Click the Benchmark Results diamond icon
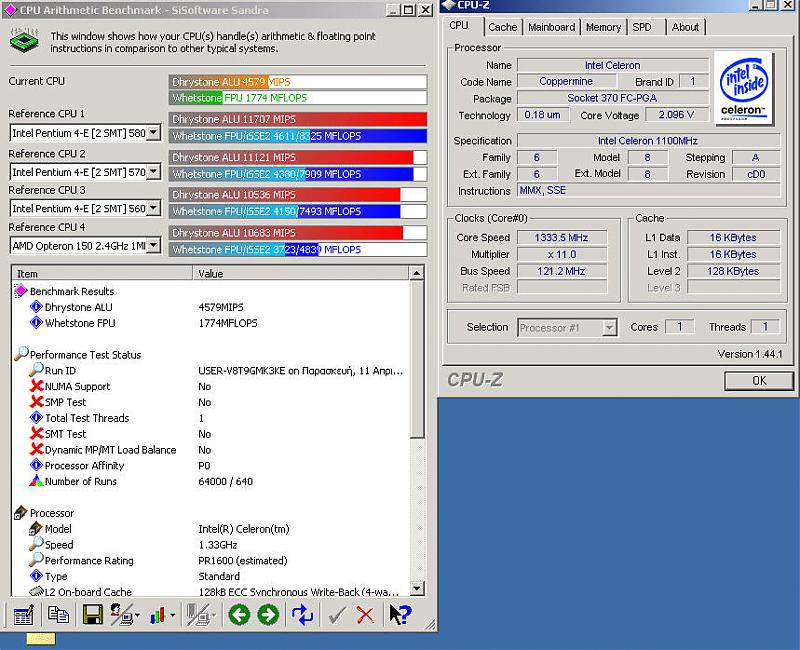Image resolution: width=800 pixels, height=650 pixels. pyautogui.click(x=20, y=291)
